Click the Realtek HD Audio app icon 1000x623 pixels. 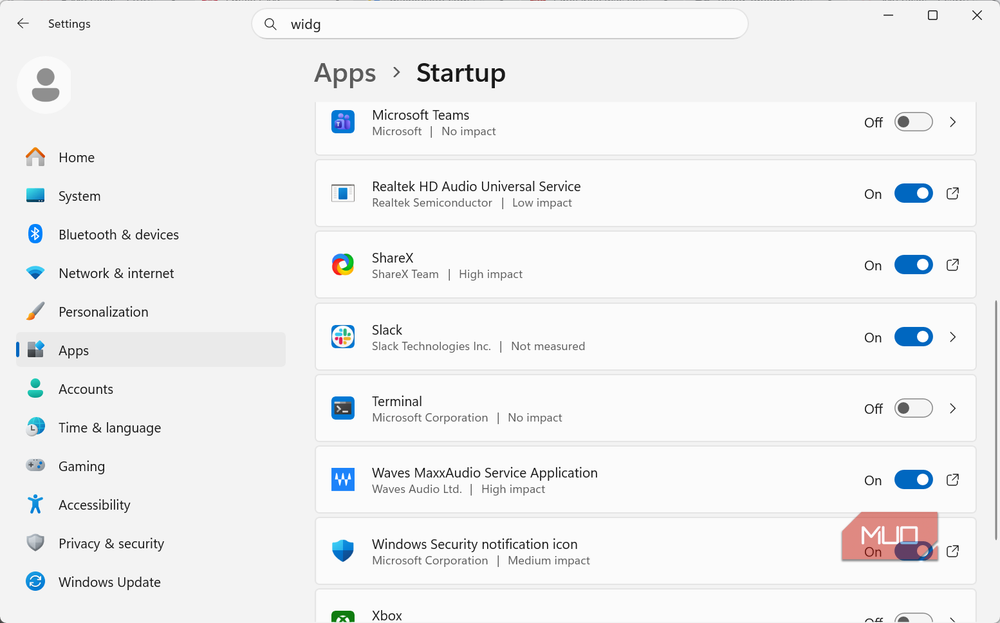343,193
